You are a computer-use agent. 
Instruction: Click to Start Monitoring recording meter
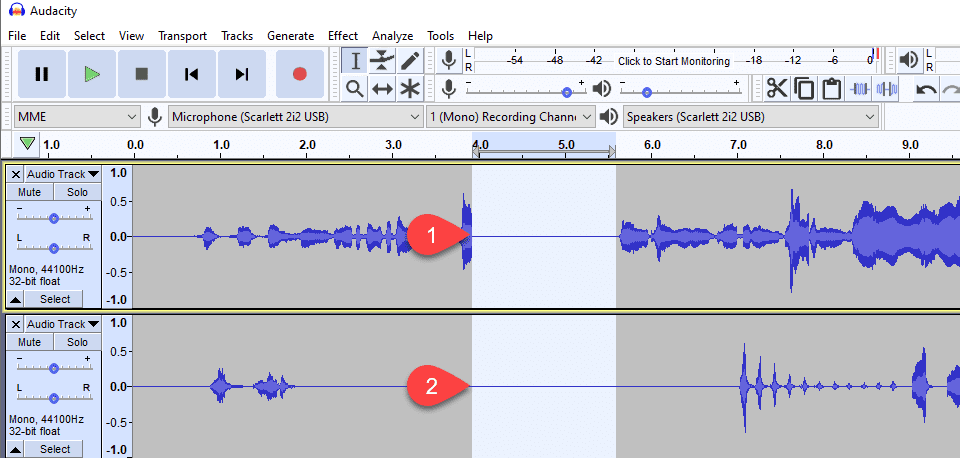point(674,61)
